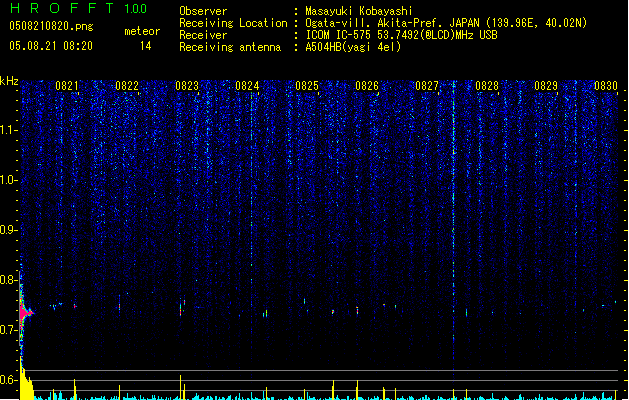The width and height of the screenshot is (629, 400).
Task: Click the HROFFT 1.0.0 title text
Action: point(79,8)
